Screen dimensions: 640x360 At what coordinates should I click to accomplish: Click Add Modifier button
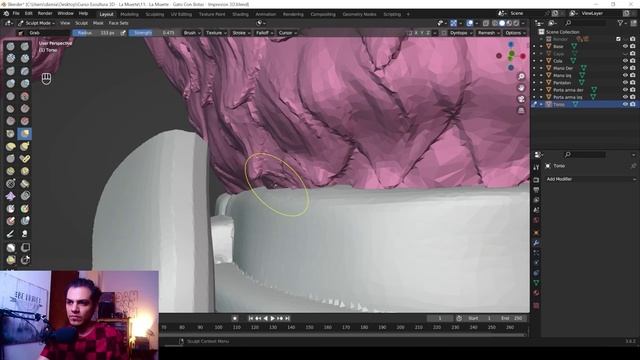tap(591, 179)
